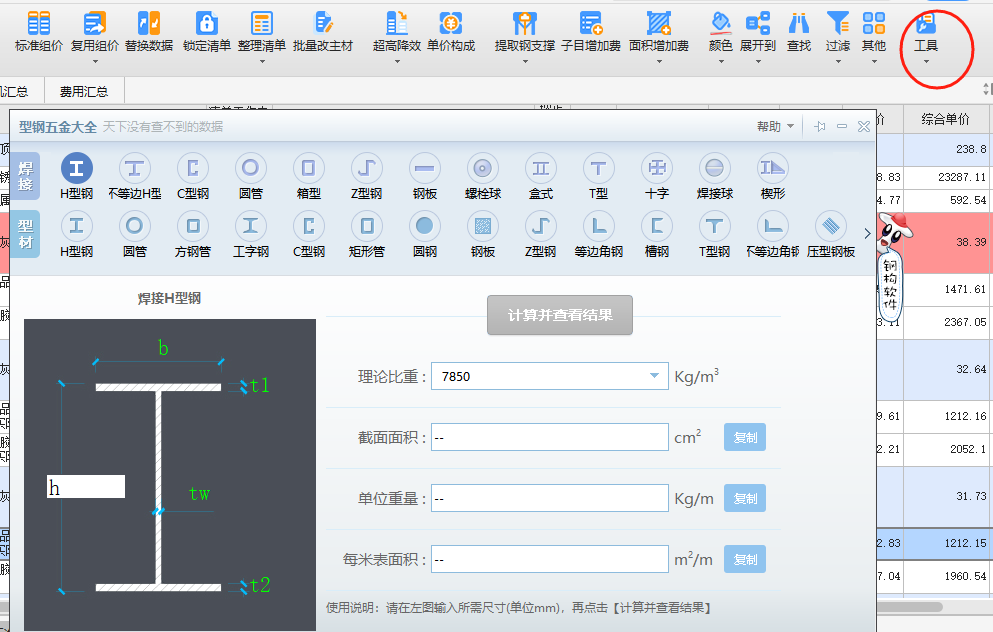Select rolled 矩形管 profile
This screenshot has height=632, width=993.
367,234
